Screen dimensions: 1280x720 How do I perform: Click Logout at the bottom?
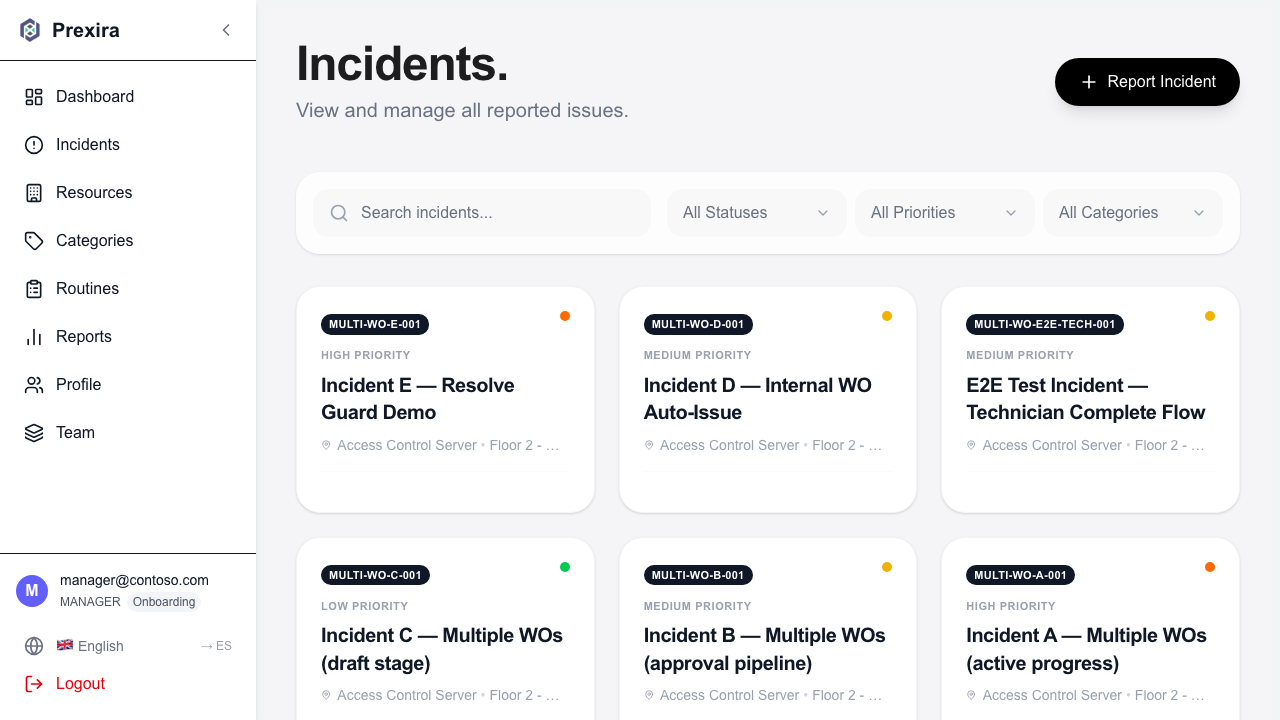click(x=79, y=683)
